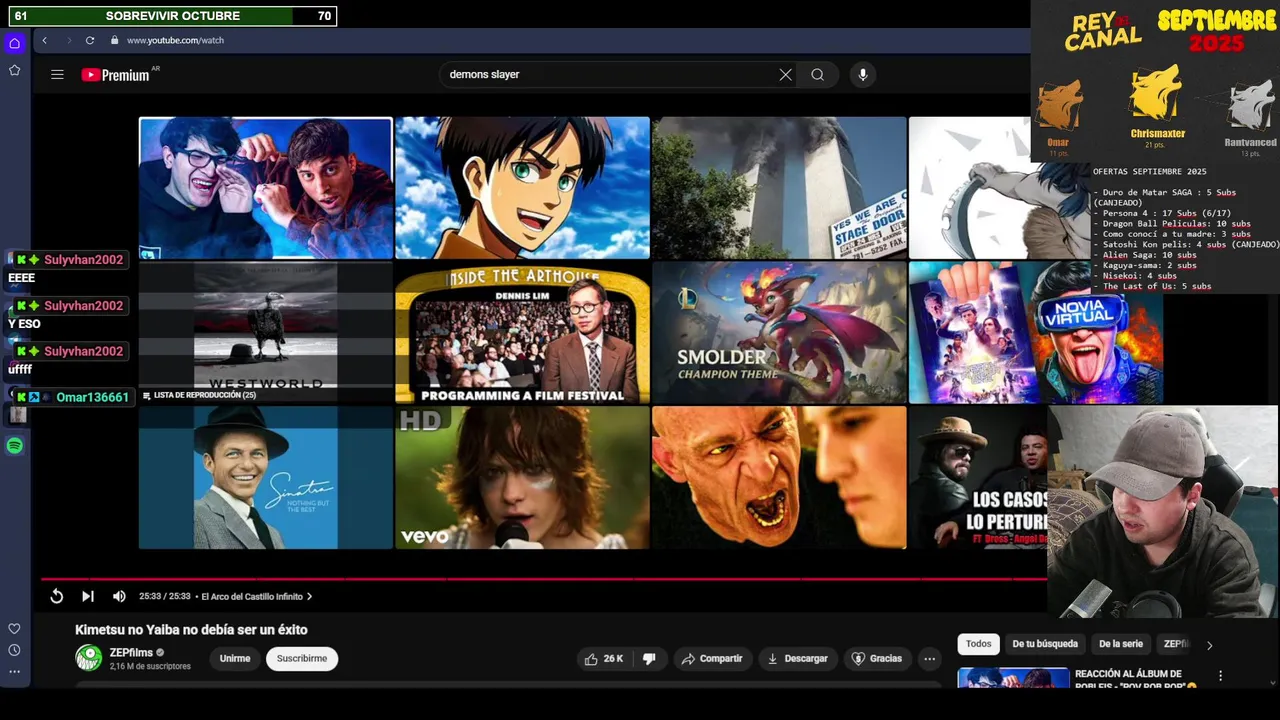Open sidebar three-dot more icon
1280x720 pixels.
(x=14, y=672)
